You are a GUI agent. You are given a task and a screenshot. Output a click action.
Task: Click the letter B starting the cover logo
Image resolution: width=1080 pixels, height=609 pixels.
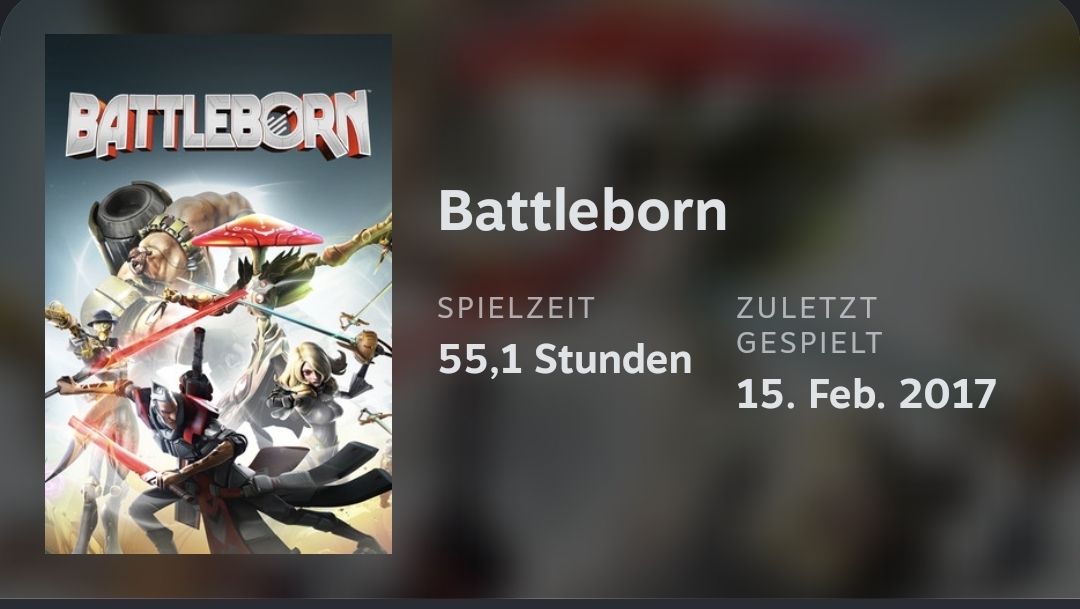point(83,127)
